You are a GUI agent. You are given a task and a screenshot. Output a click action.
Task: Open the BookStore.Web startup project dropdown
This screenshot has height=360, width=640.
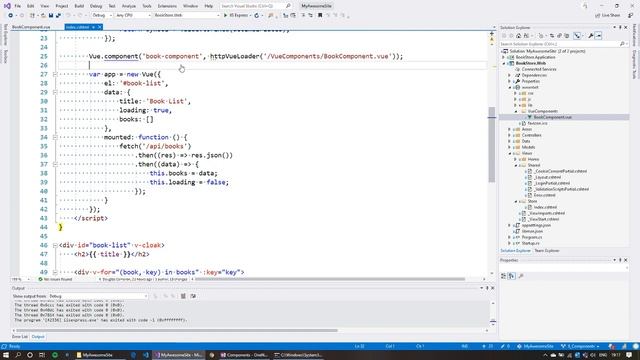(187, 15)
